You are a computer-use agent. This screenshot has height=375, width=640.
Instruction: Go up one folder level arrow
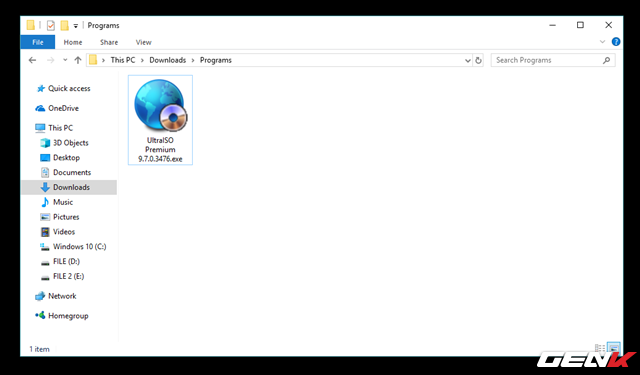pyautogui.click(x=78, y=60)
